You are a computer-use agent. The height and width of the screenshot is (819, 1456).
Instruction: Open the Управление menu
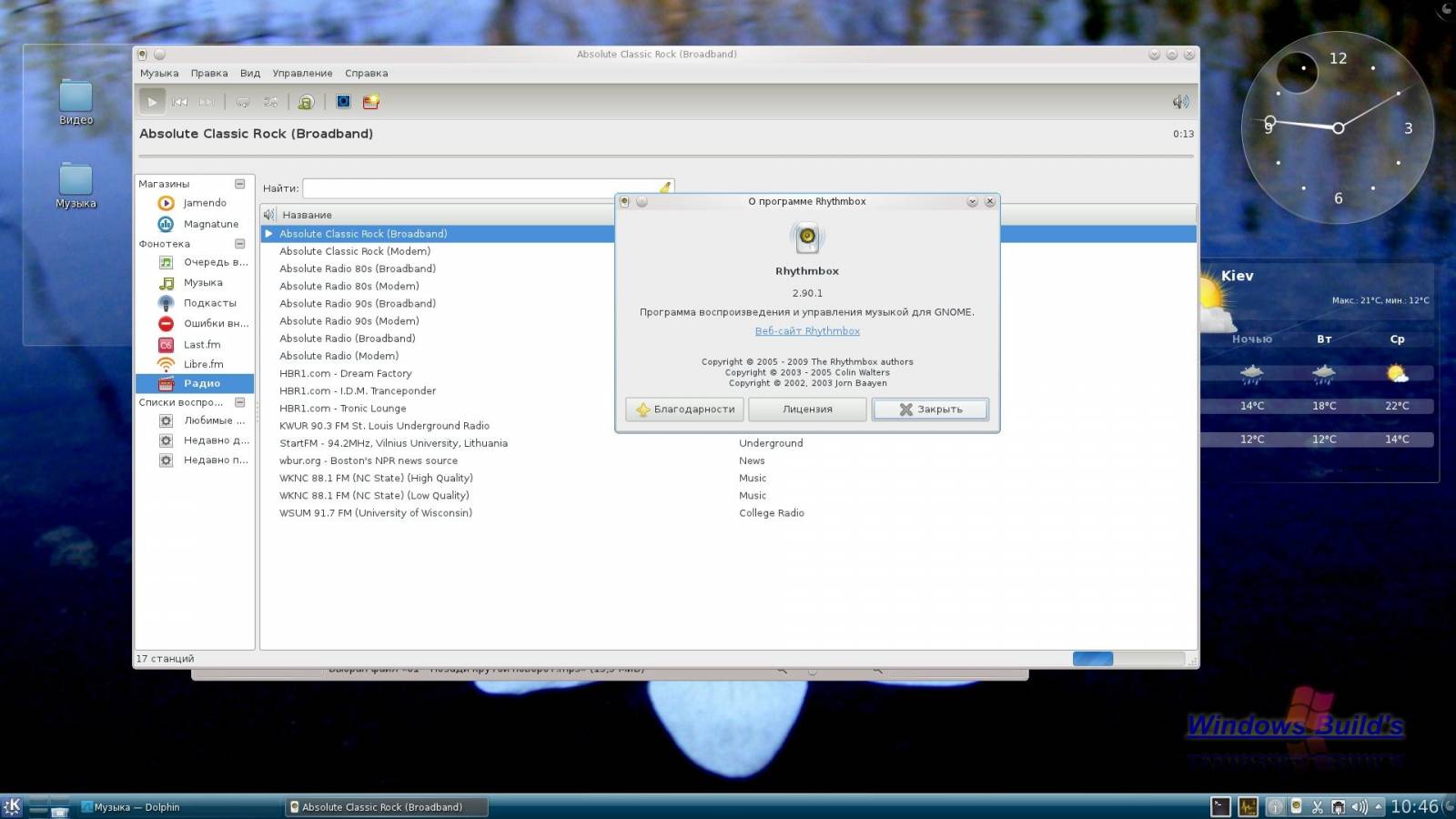pos(302,74)
